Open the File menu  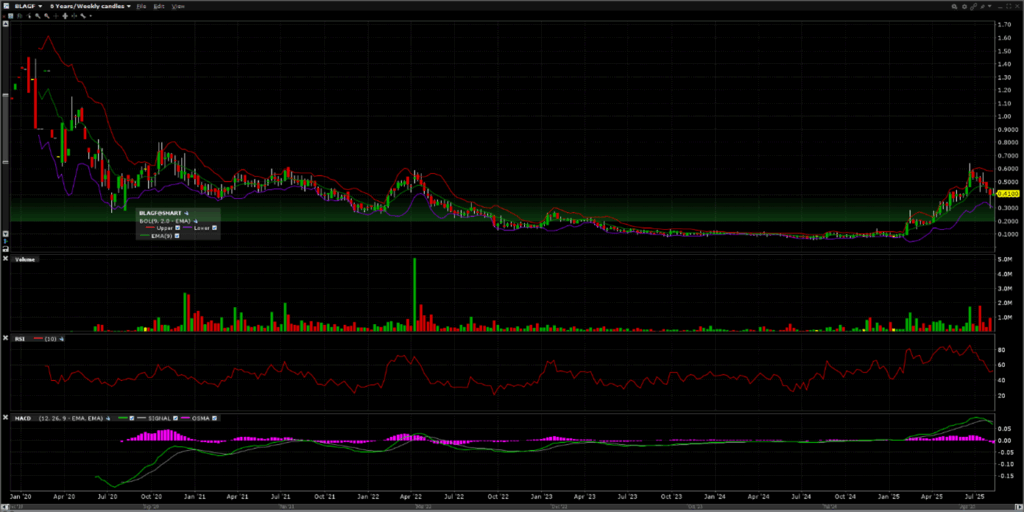click(x=141, y=6)
